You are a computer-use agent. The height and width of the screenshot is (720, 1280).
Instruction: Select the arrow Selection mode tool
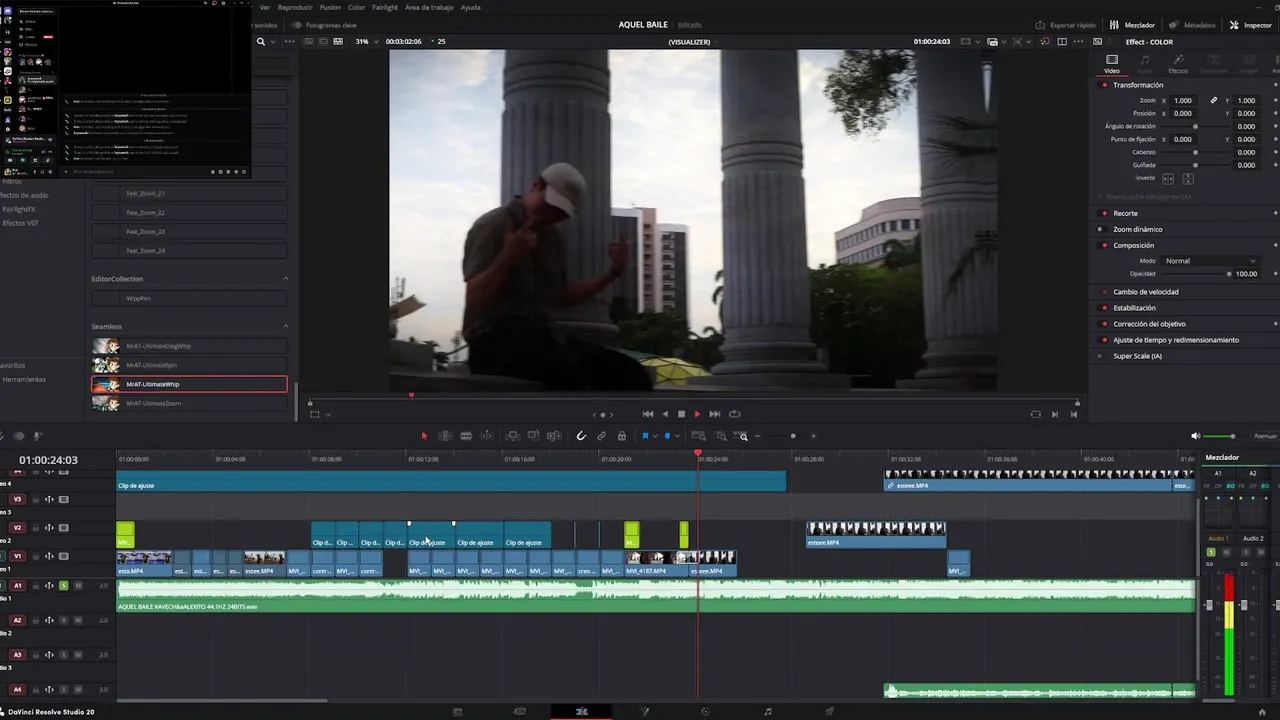point(424,436)
